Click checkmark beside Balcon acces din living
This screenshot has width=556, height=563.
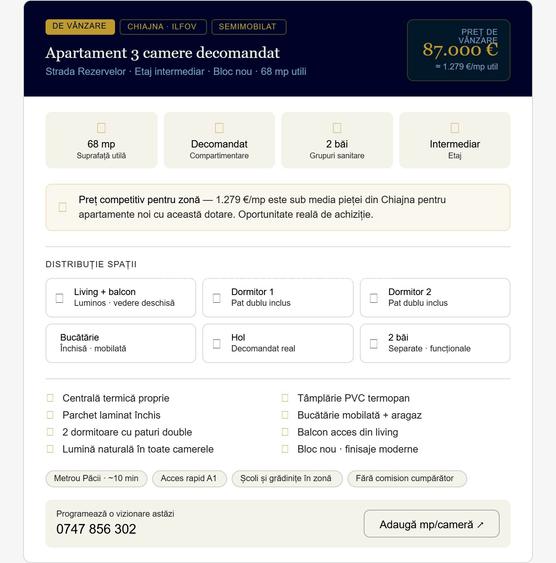pyautogui.click(x=285, y=432)
